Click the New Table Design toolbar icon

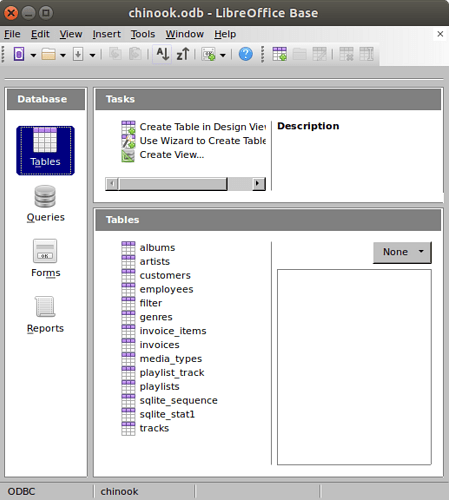279,54
